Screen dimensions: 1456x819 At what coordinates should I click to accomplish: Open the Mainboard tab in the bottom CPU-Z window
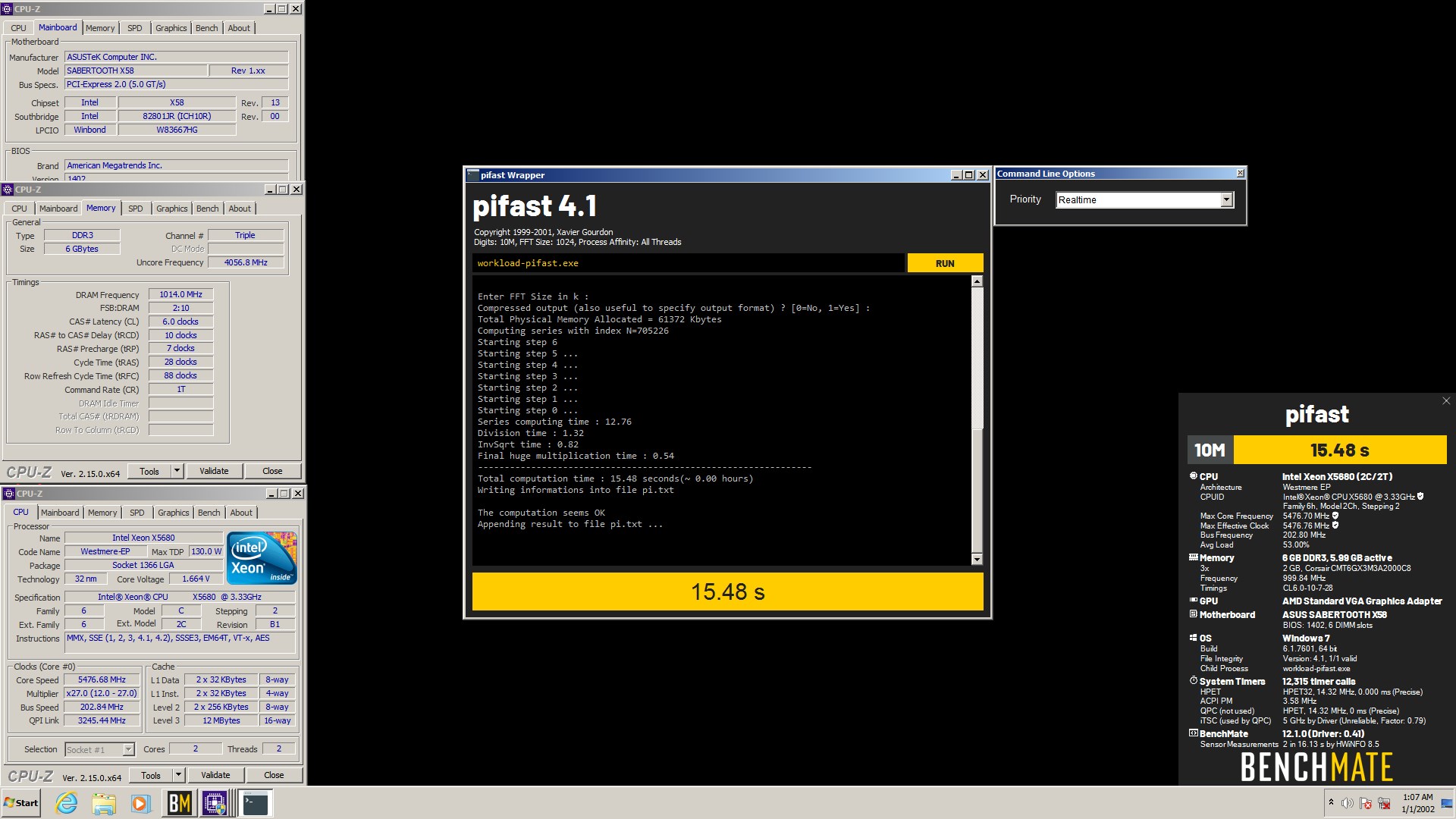click(x=60, y=513)
